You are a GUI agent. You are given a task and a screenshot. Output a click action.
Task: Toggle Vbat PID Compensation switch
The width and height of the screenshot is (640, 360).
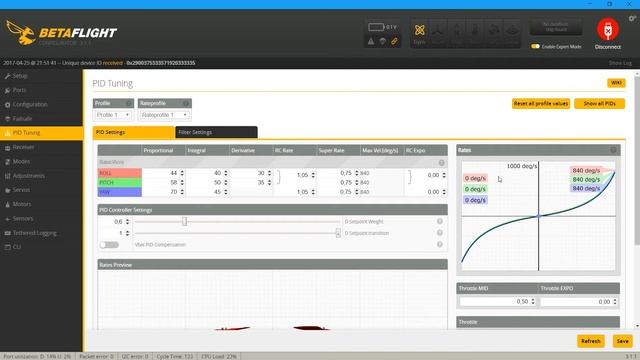109,244
